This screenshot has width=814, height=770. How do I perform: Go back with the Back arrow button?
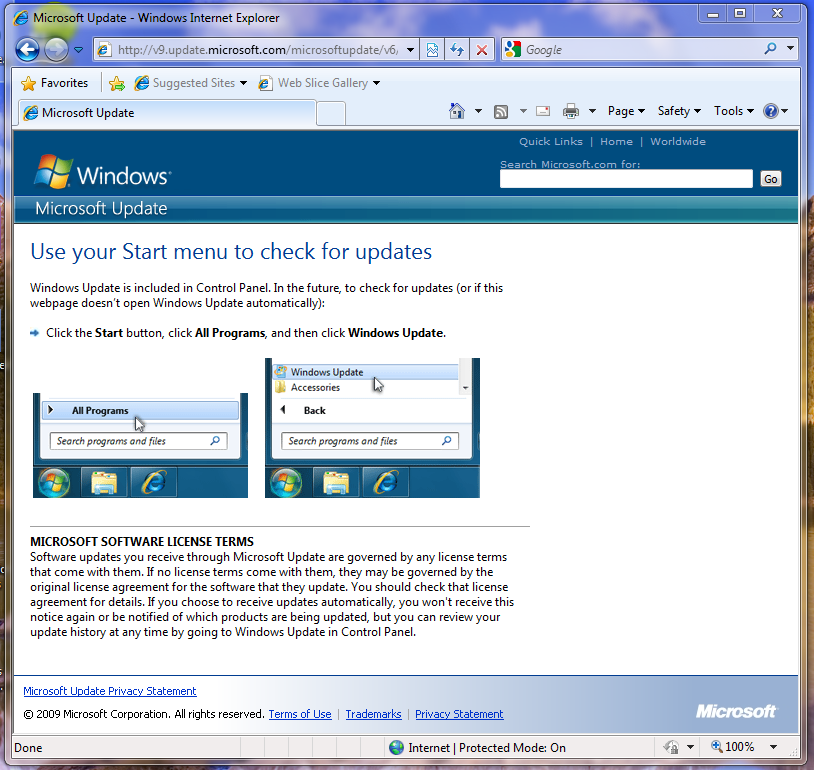pyautogui.click(x=27, y=50)
